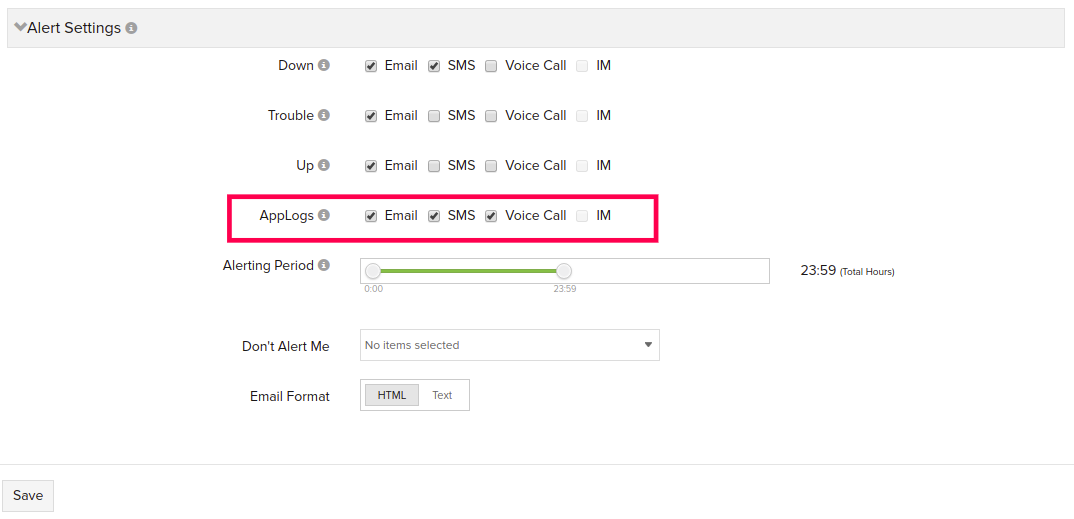Click the Don't Alert Me dropdown arrow

pos(648,345)
